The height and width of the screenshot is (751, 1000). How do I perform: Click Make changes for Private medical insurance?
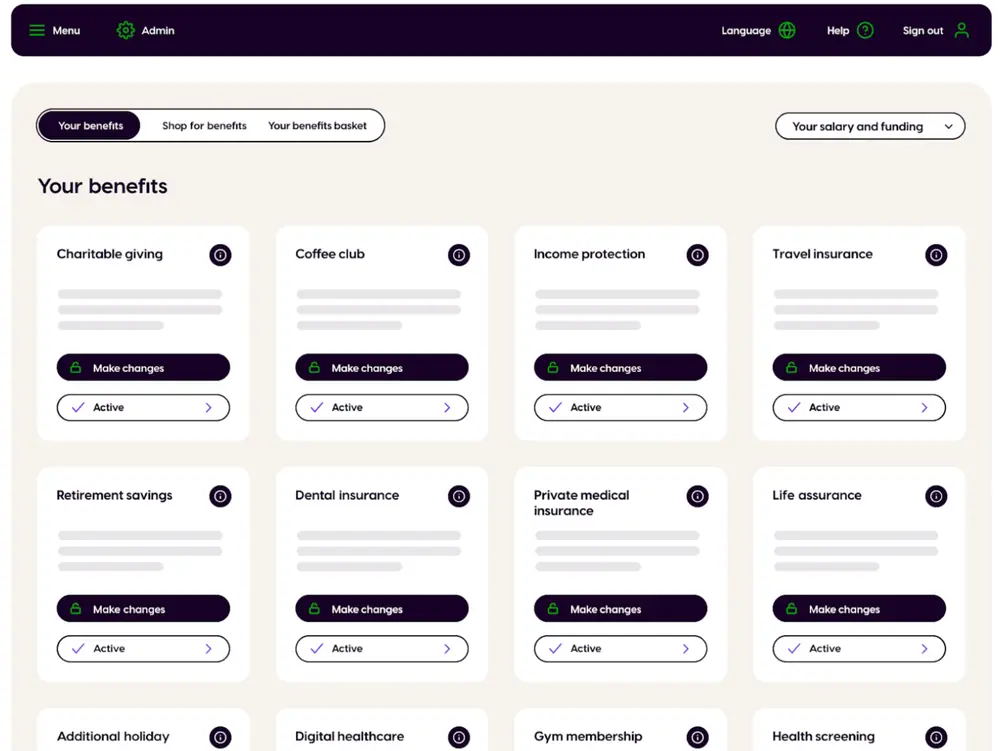620,609
